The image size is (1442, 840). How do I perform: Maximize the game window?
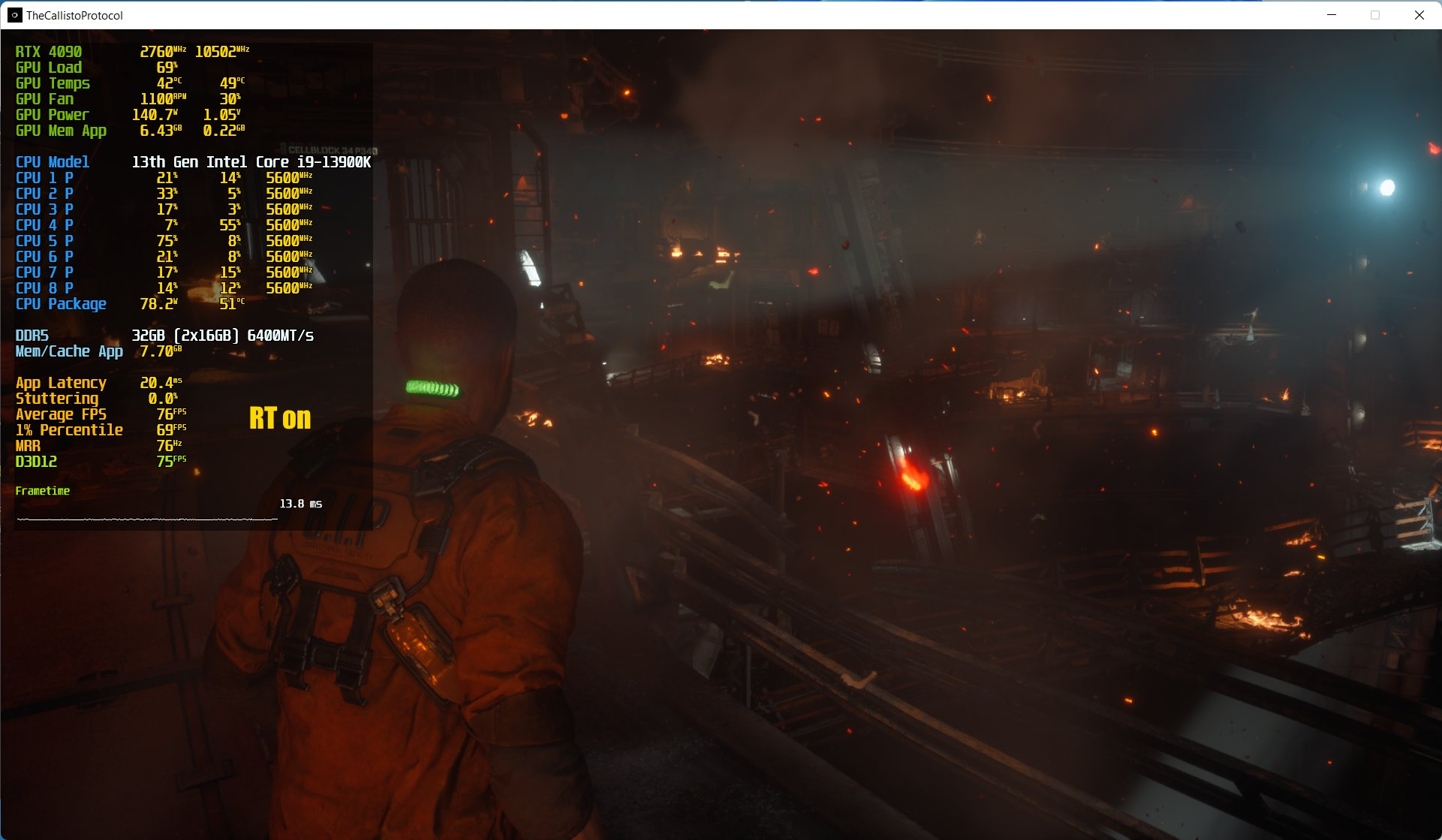click(x=1375, y=15)
